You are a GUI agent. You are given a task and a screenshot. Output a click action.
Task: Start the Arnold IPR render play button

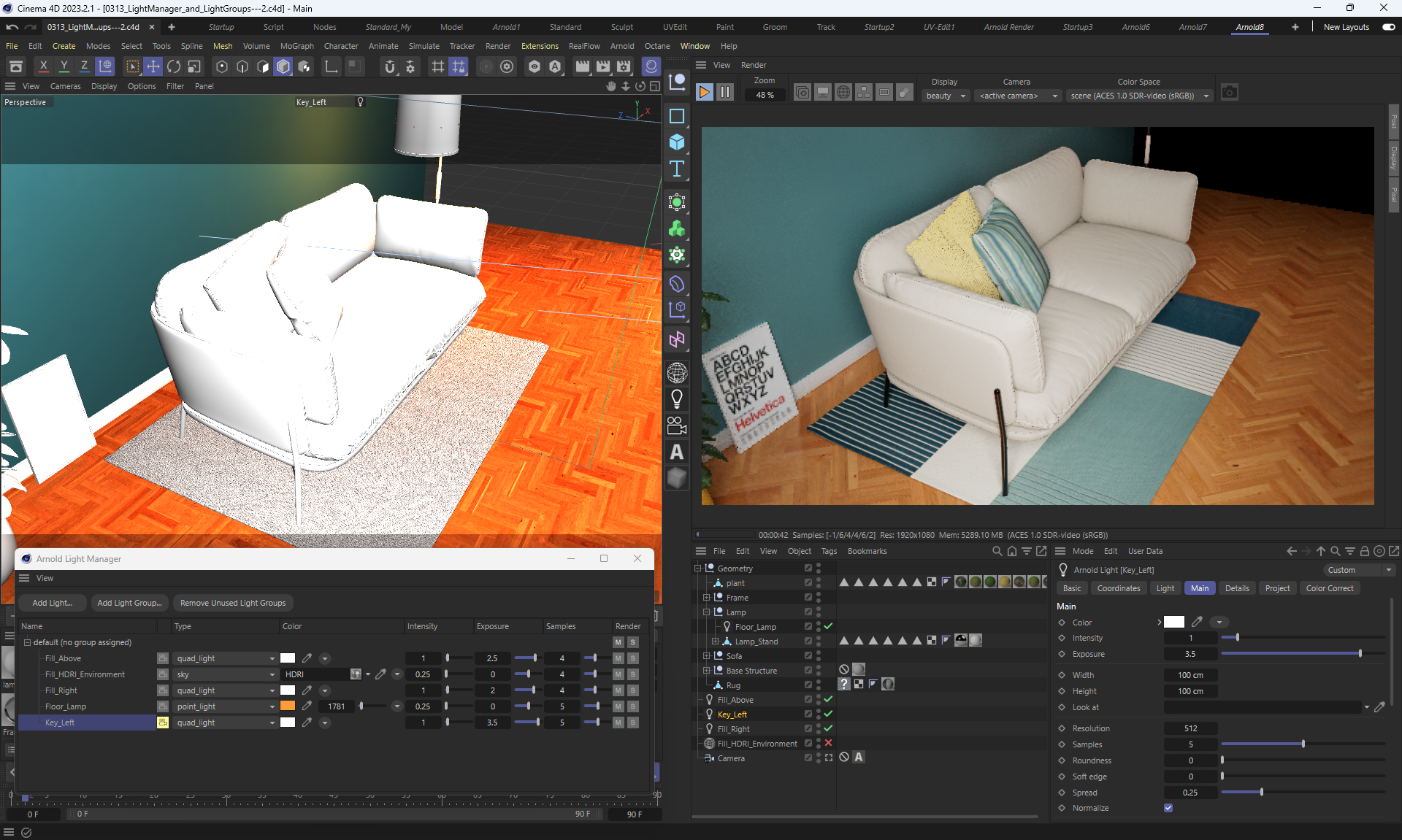point(704,93)
